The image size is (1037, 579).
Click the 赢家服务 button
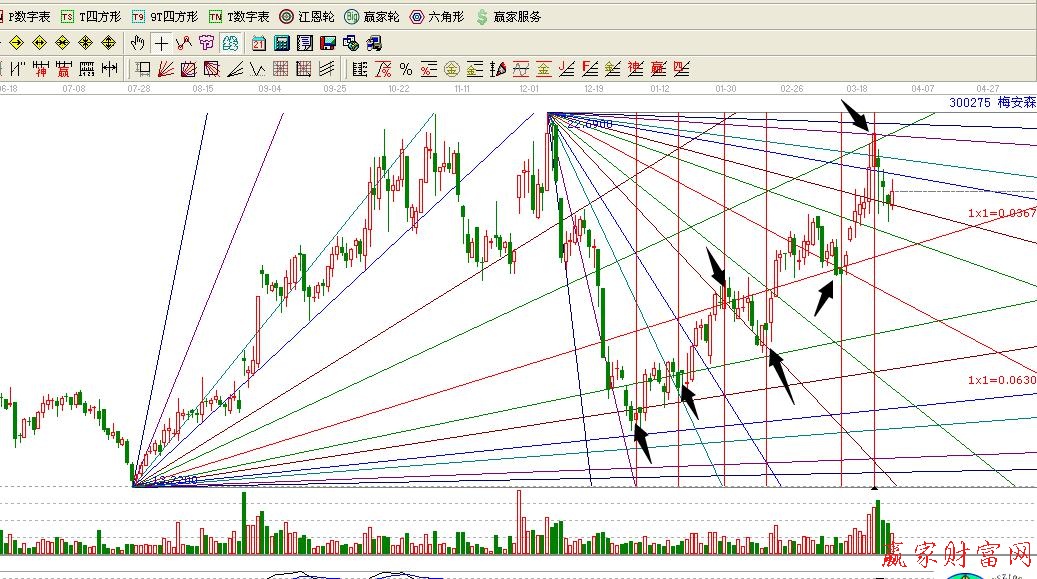510,17
